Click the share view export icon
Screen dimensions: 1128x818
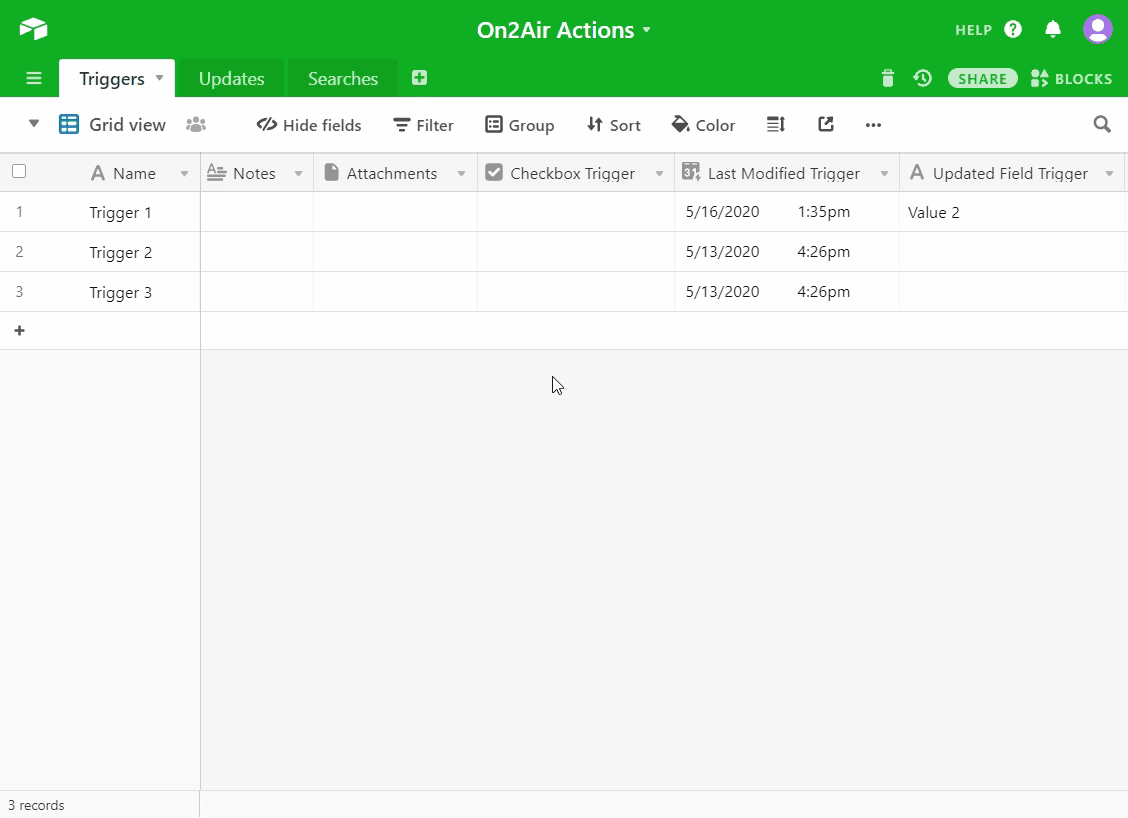pos(826,125)
